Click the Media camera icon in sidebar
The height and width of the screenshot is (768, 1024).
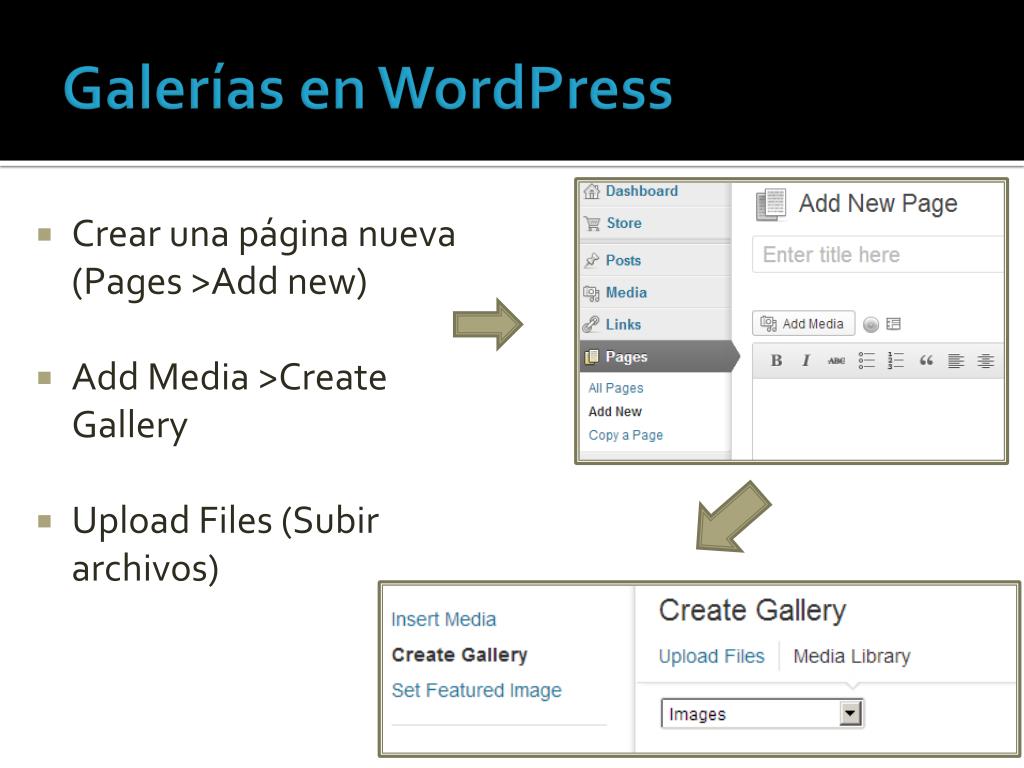coord(592,293)
